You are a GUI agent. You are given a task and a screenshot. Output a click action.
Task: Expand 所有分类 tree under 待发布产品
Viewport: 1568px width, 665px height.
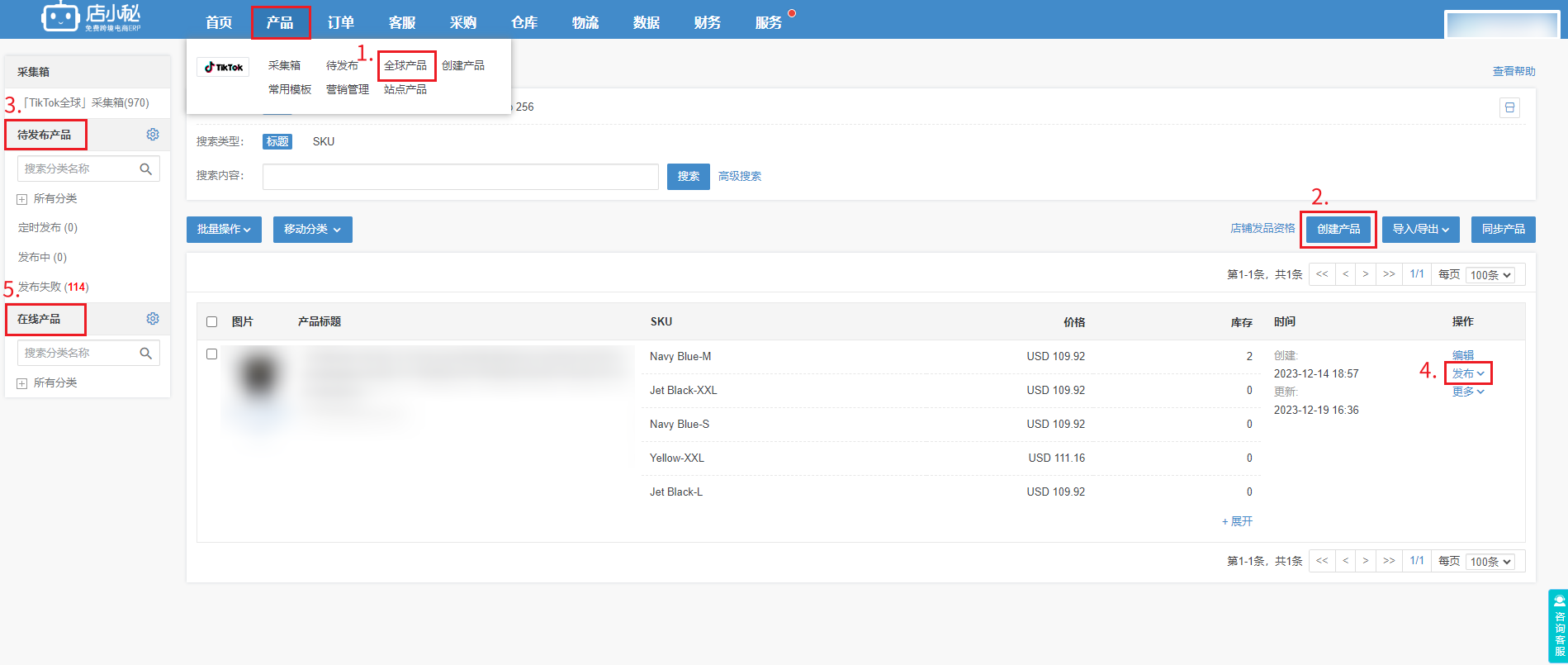point(22,199)
